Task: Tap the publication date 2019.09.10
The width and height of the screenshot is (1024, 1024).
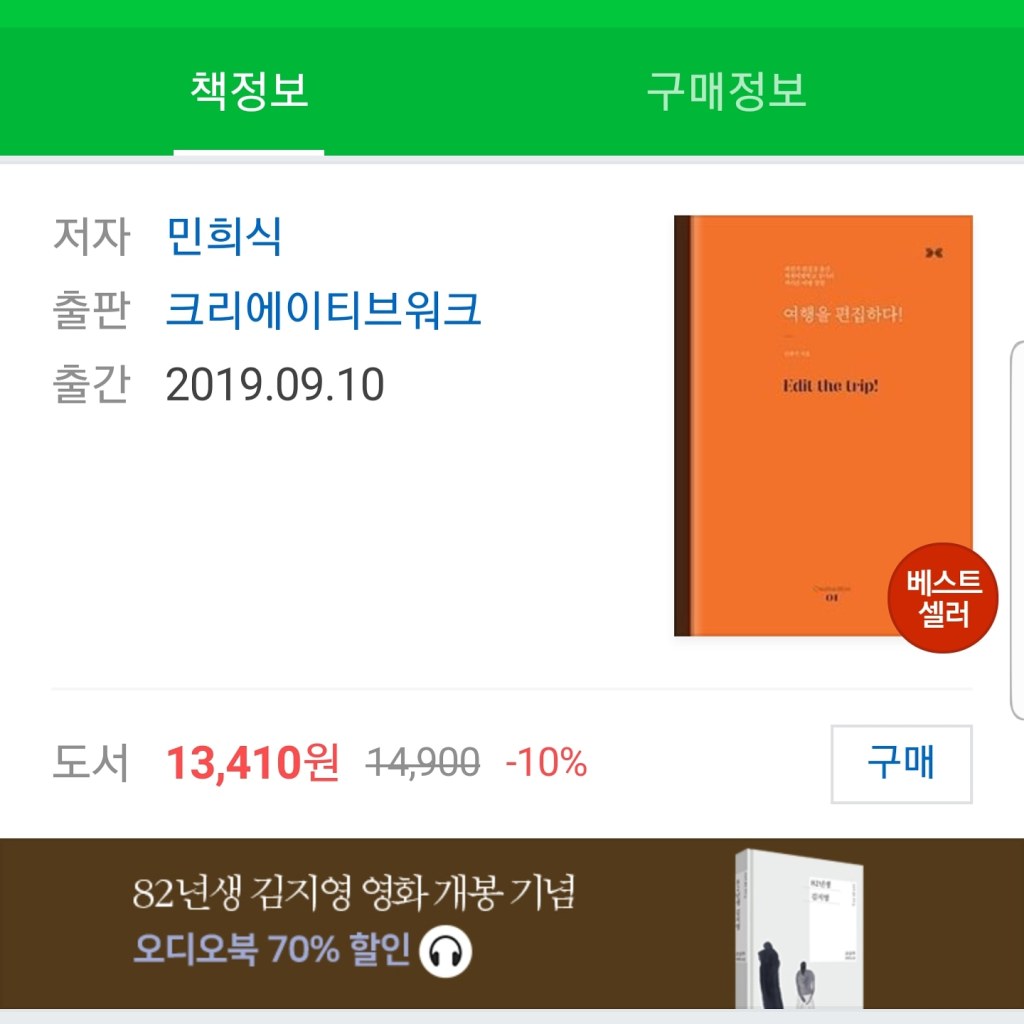Action: click(275, 385)
